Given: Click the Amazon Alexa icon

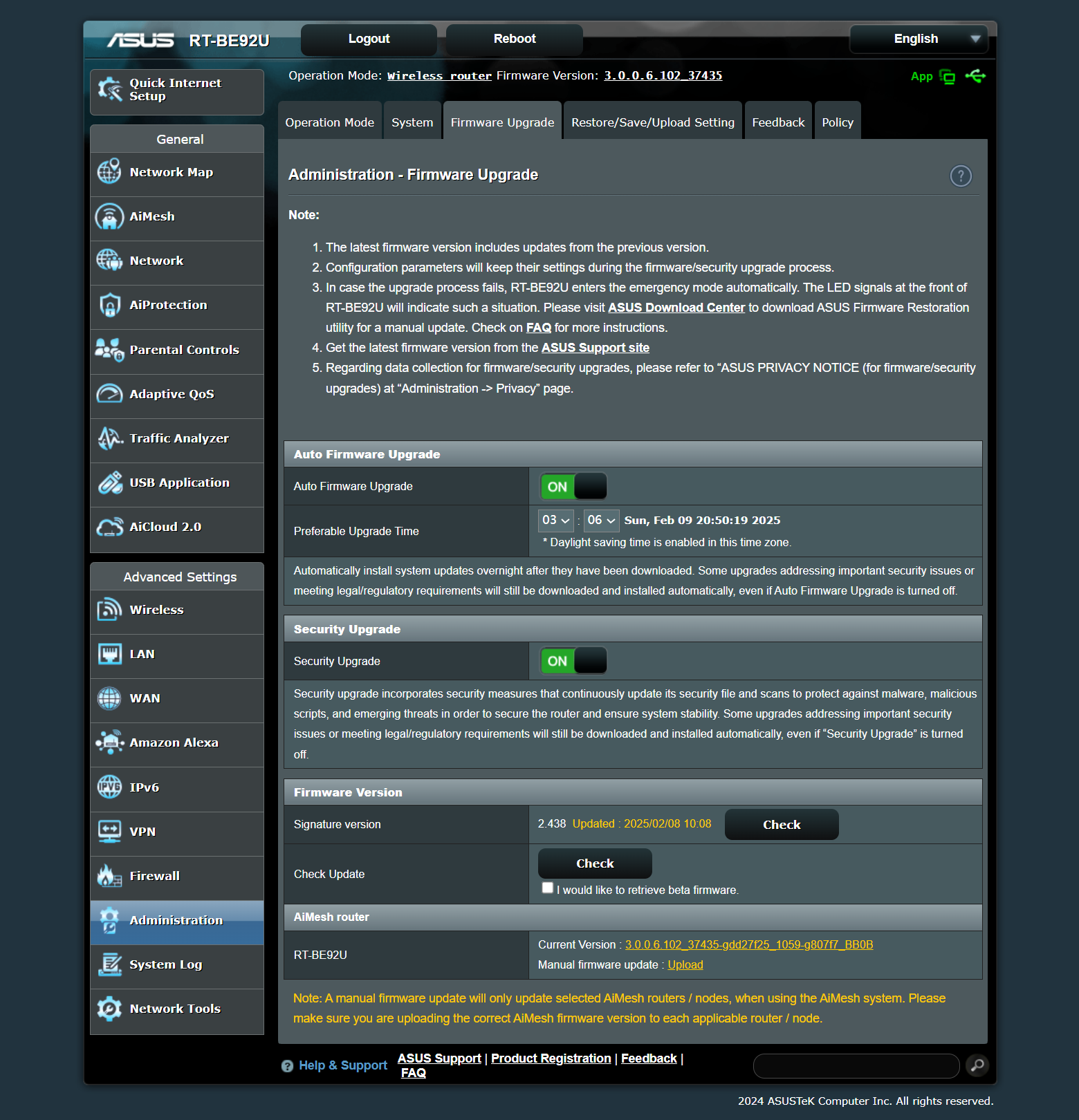Looking at the screenshot, I should coord(109,743).
